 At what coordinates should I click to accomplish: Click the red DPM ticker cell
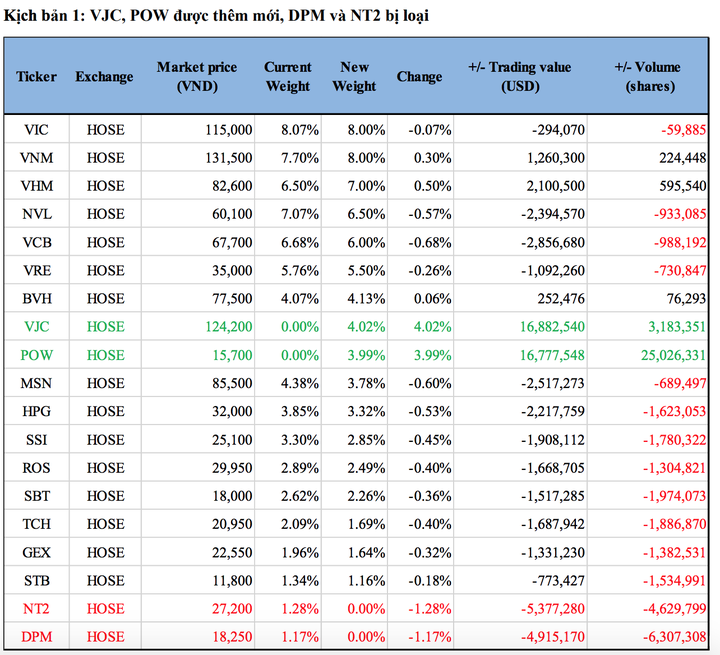tap(36, 636)
